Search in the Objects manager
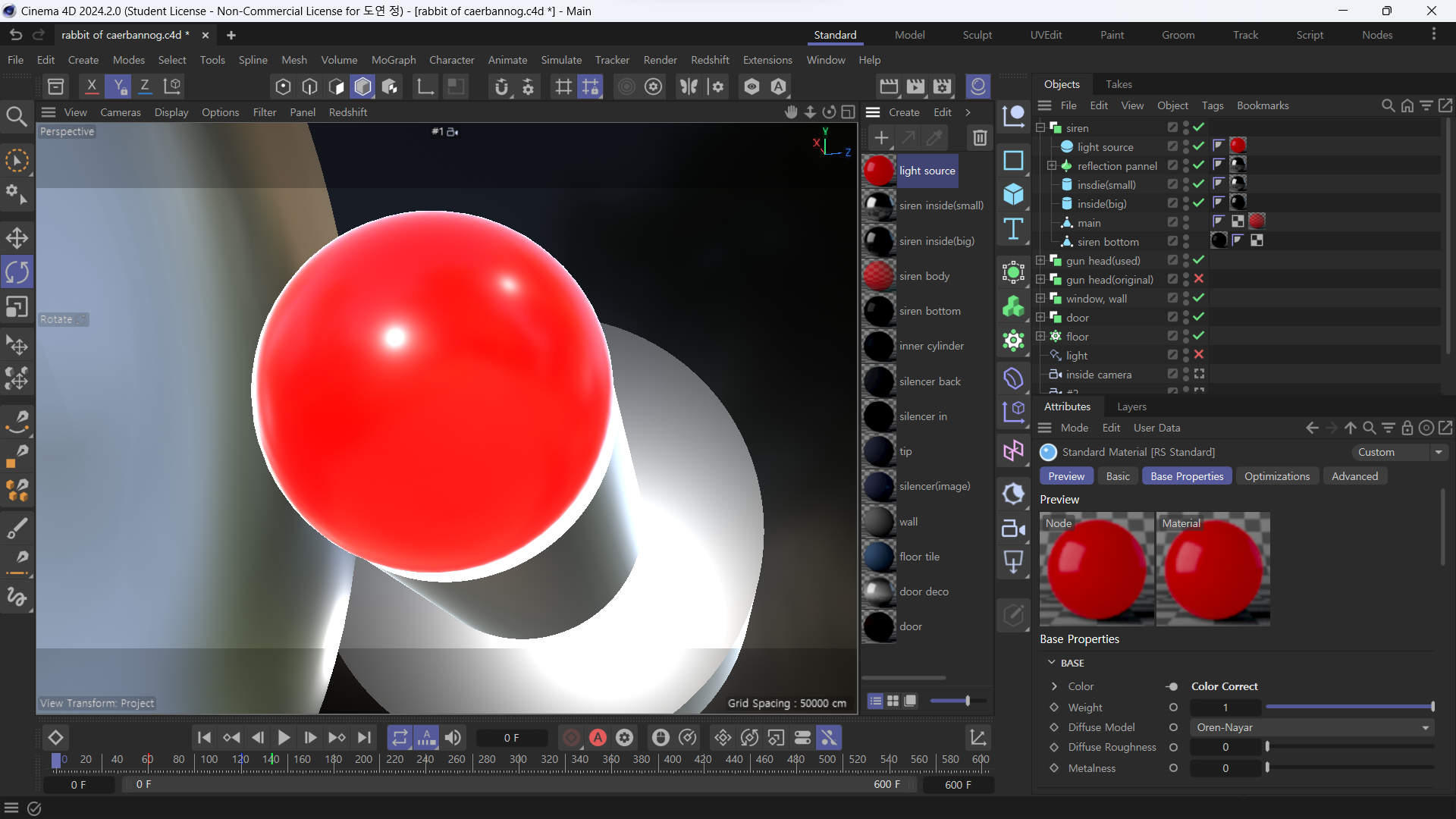The height and width of the screenshot is (819, 1456). point(1388,105)
